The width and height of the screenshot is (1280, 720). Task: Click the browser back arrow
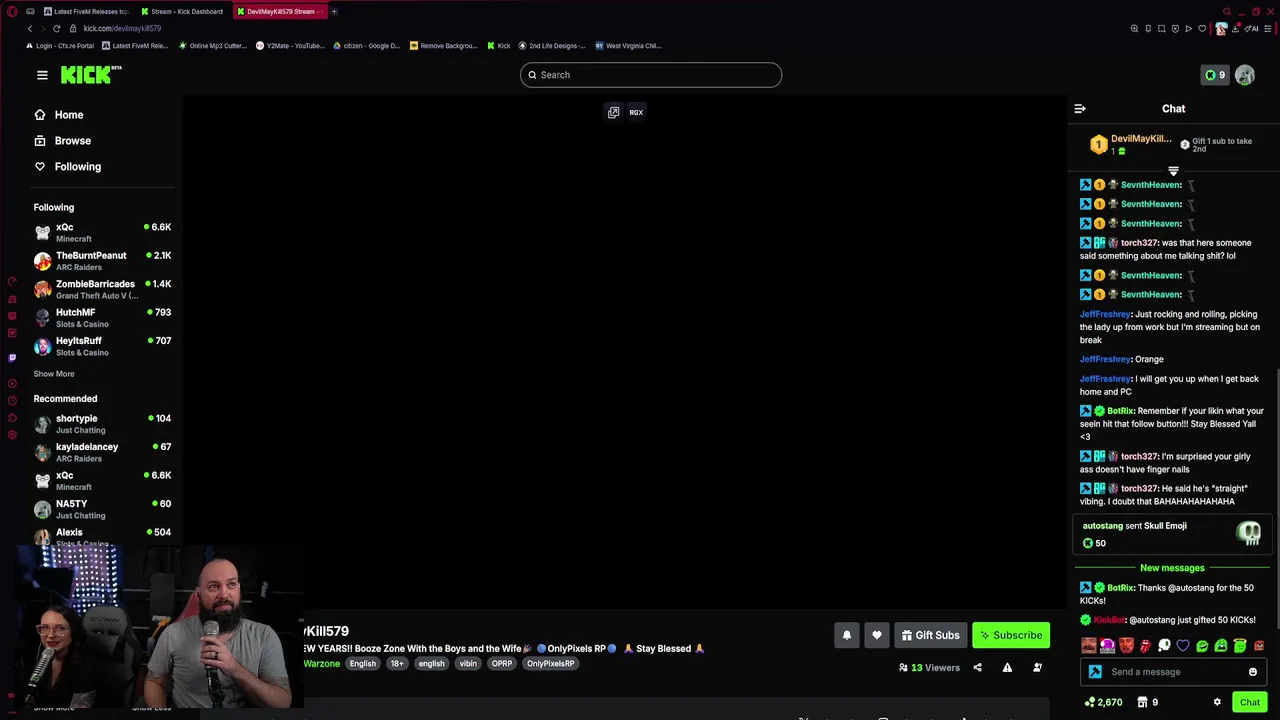(30, 28)
